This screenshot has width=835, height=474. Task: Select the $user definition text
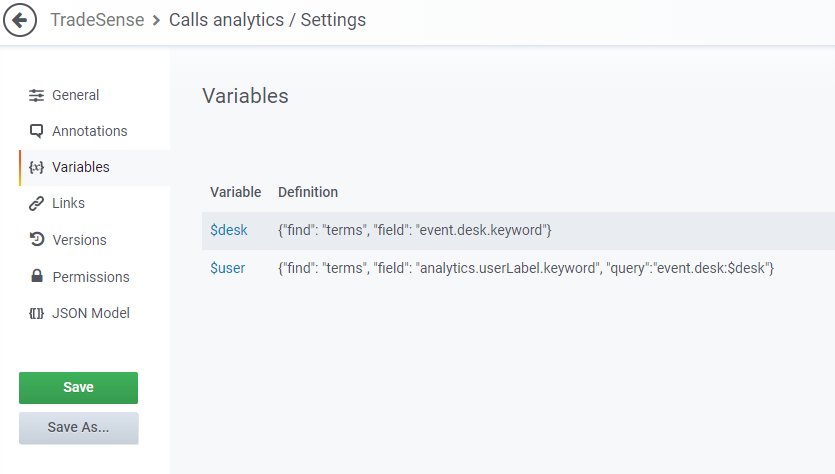(526, 268)
